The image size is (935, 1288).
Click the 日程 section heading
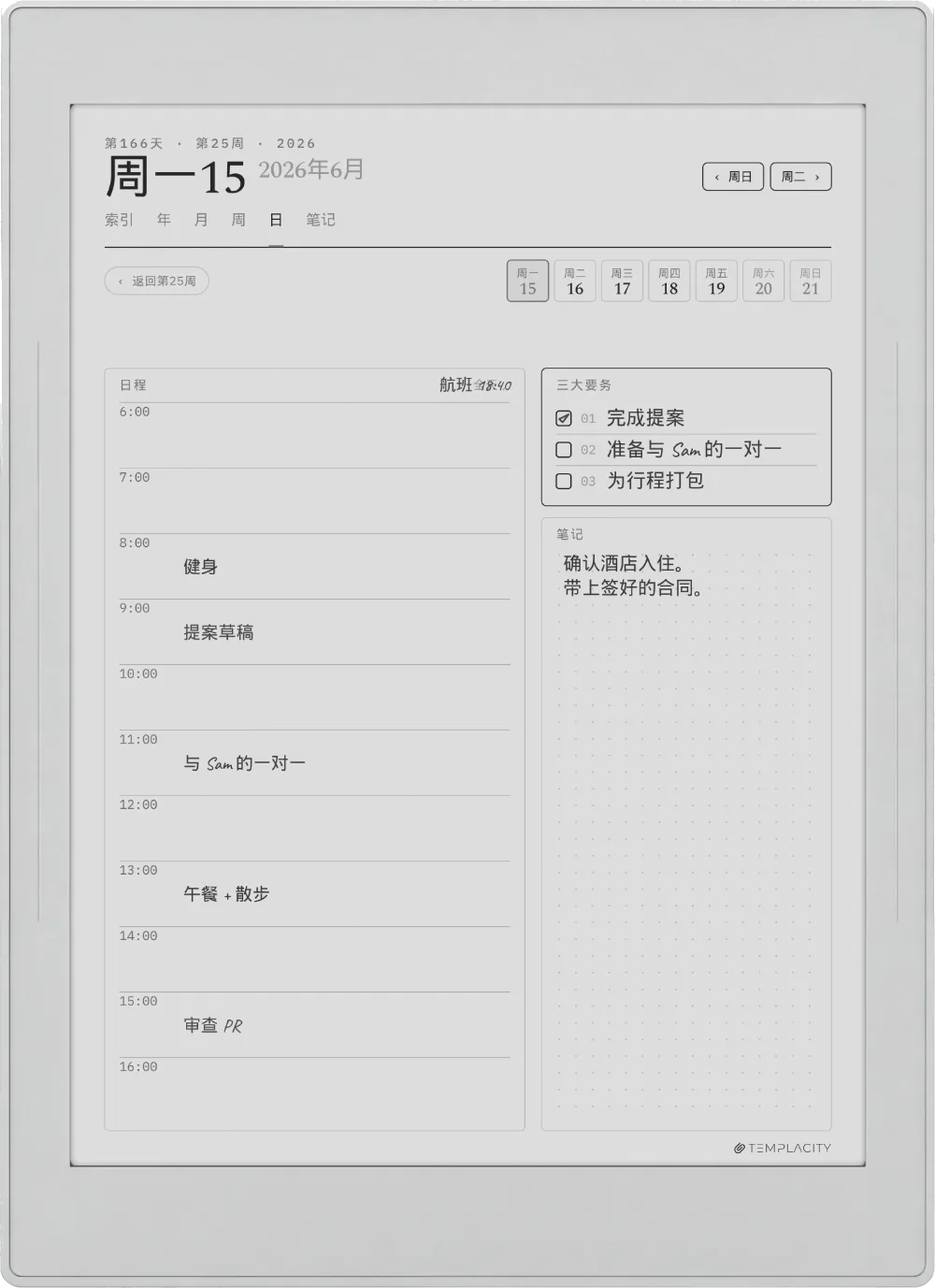pos(133,384)
